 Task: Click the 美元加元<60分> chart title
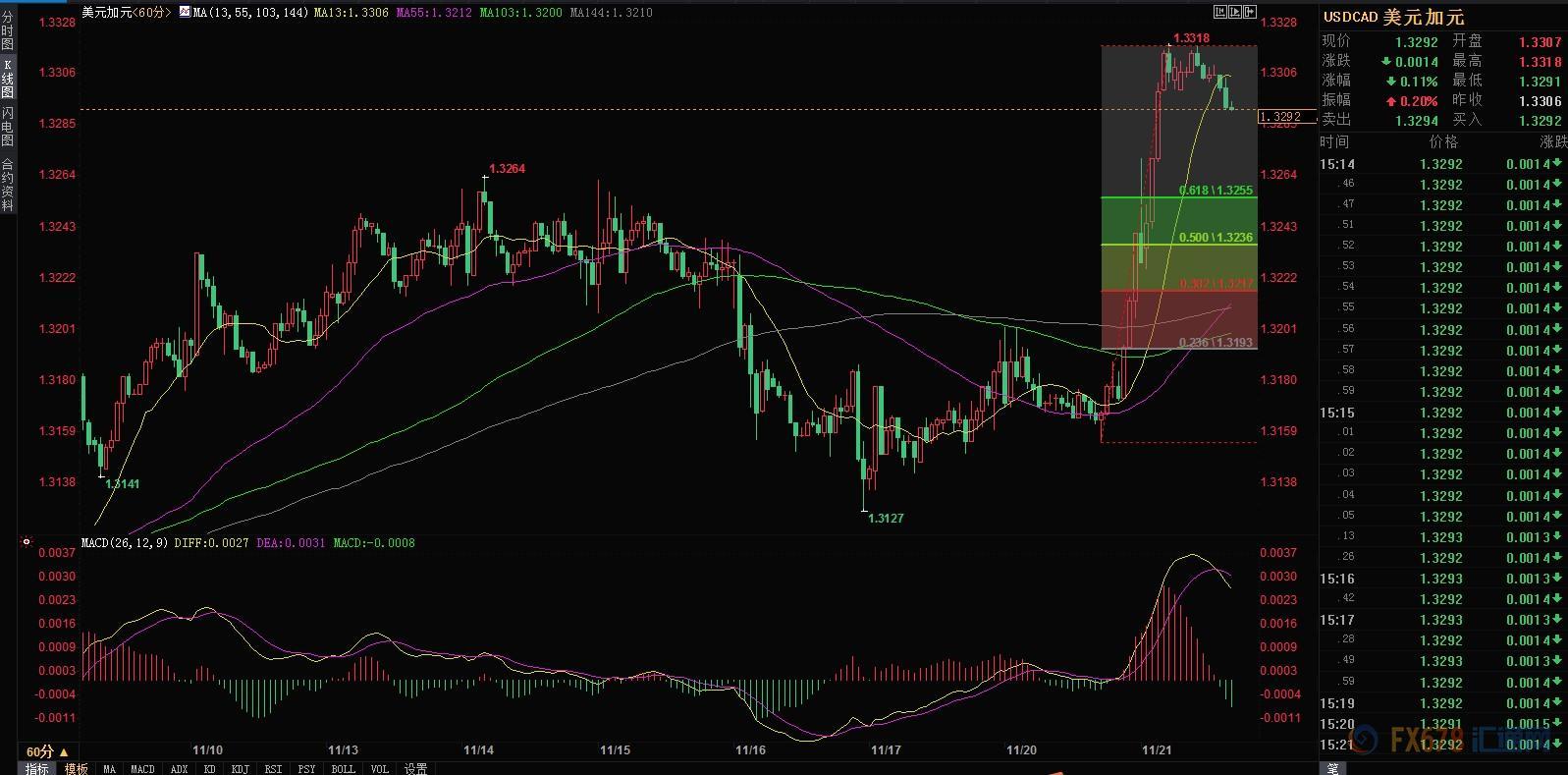click(127, 13)
